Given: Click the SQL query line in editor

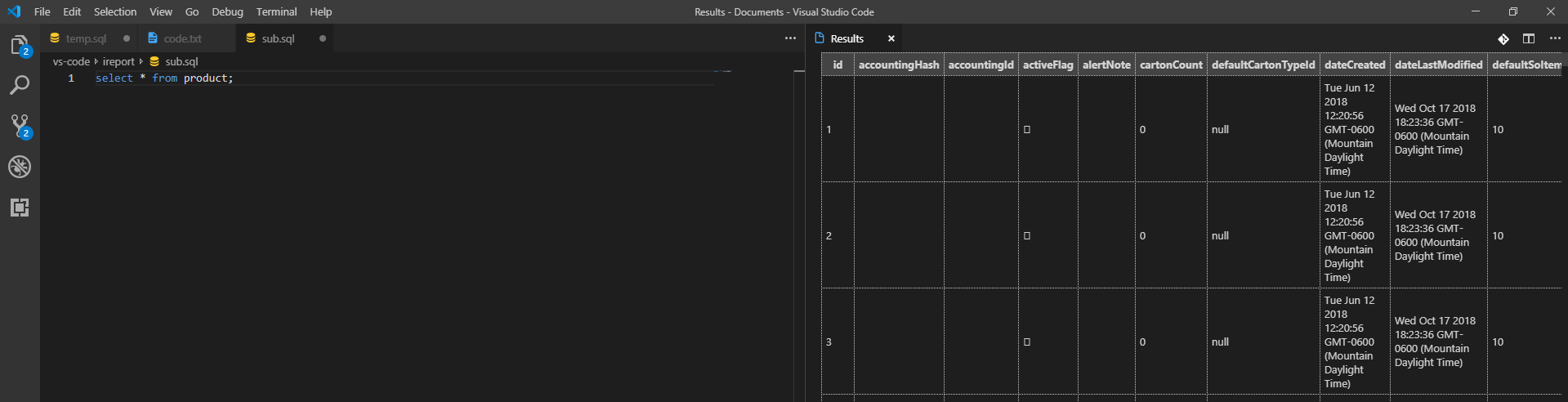Looking at the screenshot, I should tap(164, 78).
